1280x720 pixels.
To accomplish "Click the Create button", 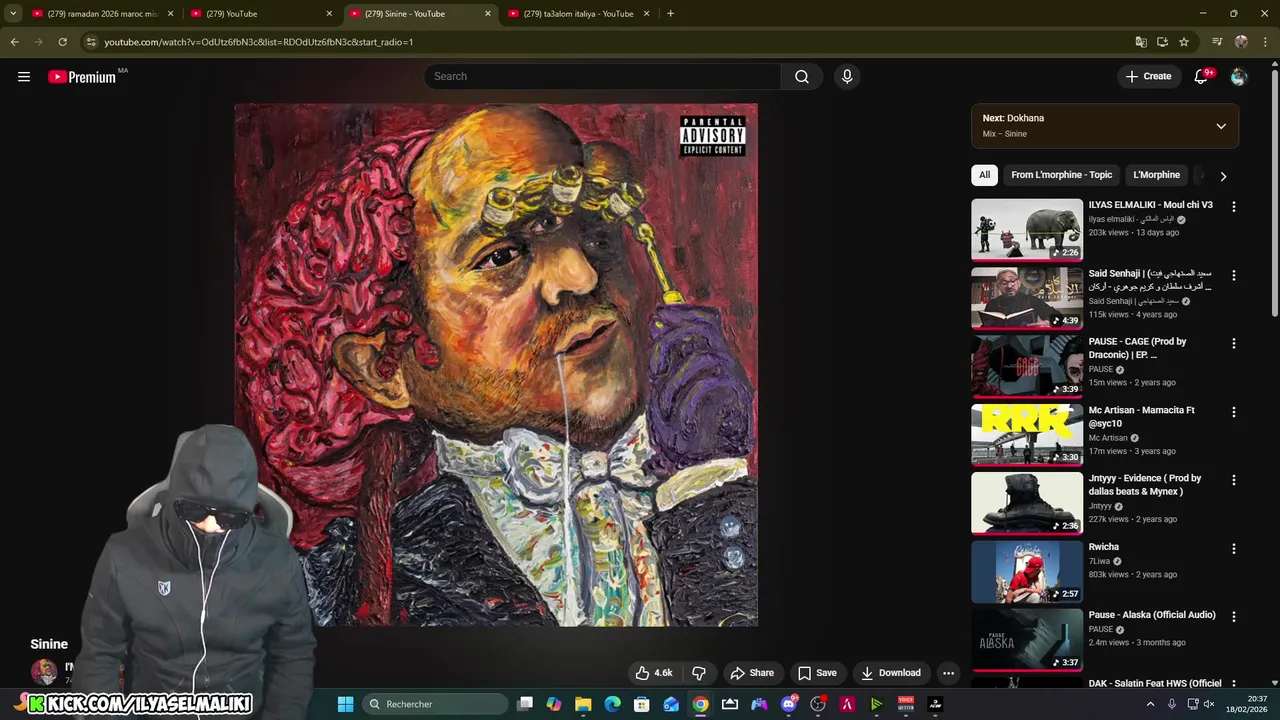I will (x=1148, y=77).
